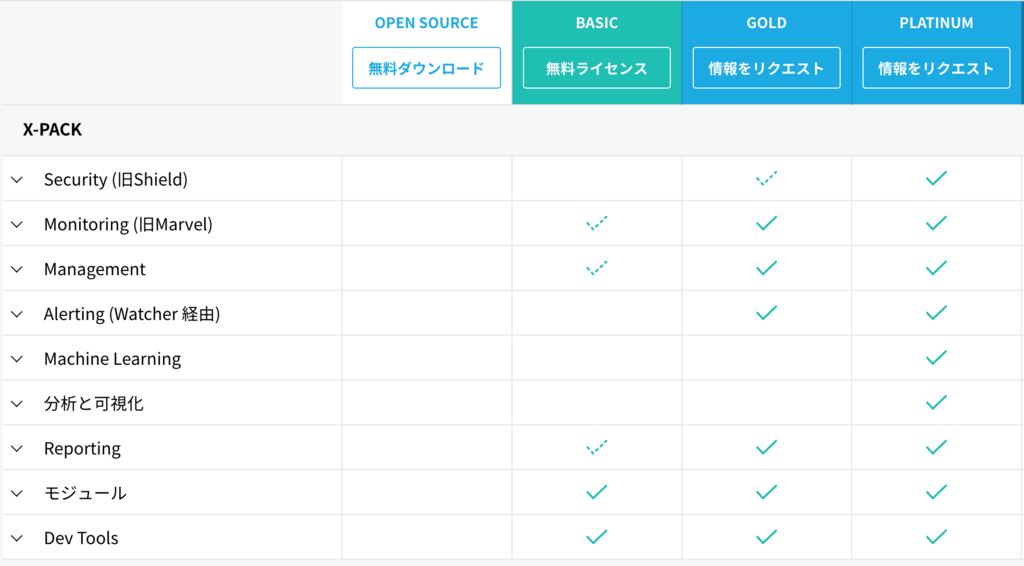Screen dimensions: 1024x566
Task: Click the Platinum checkmark for Monitoring
Action: pyautogui.click(x=936, y=223)
